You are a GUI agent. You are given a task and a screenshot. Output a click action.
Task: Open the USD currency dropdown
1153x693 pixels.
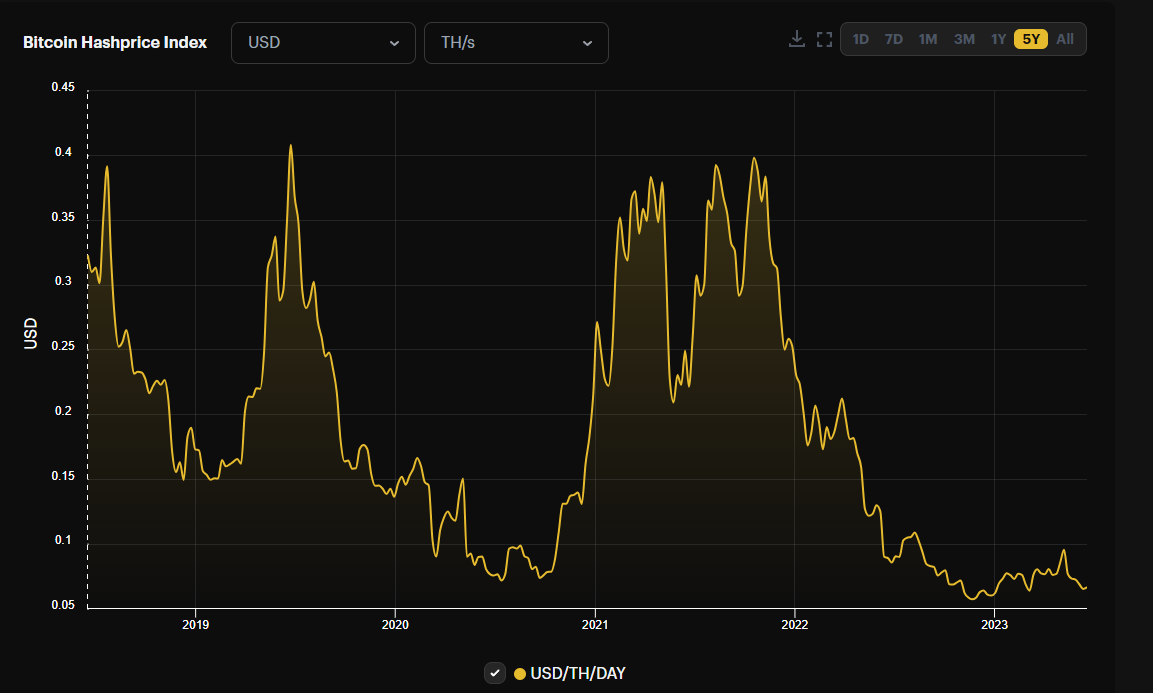pyautogui.click(x=324, y=43)
